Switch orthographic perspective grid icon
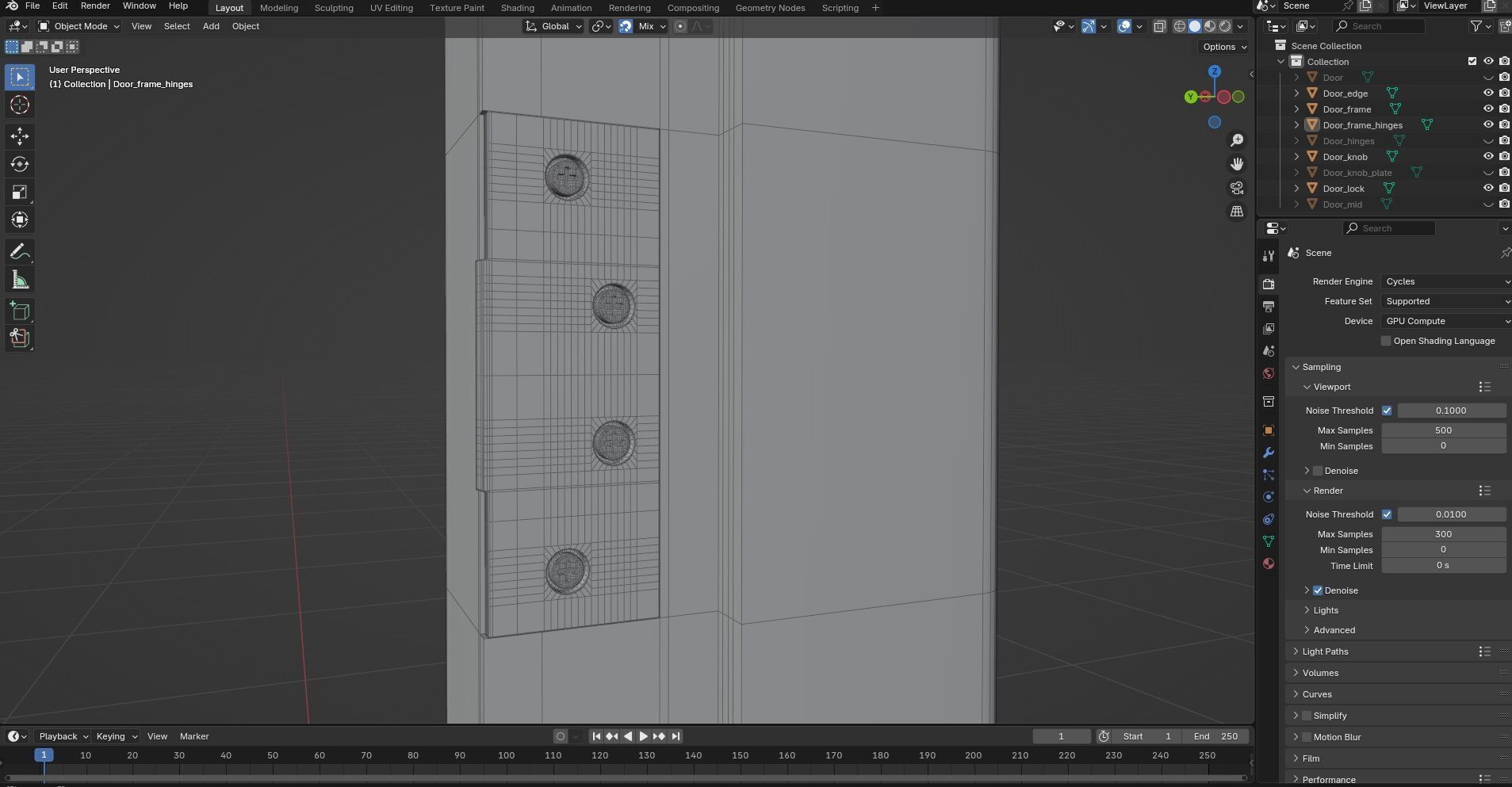Viewport: 1512px width, 787px height. [1237, 212]
